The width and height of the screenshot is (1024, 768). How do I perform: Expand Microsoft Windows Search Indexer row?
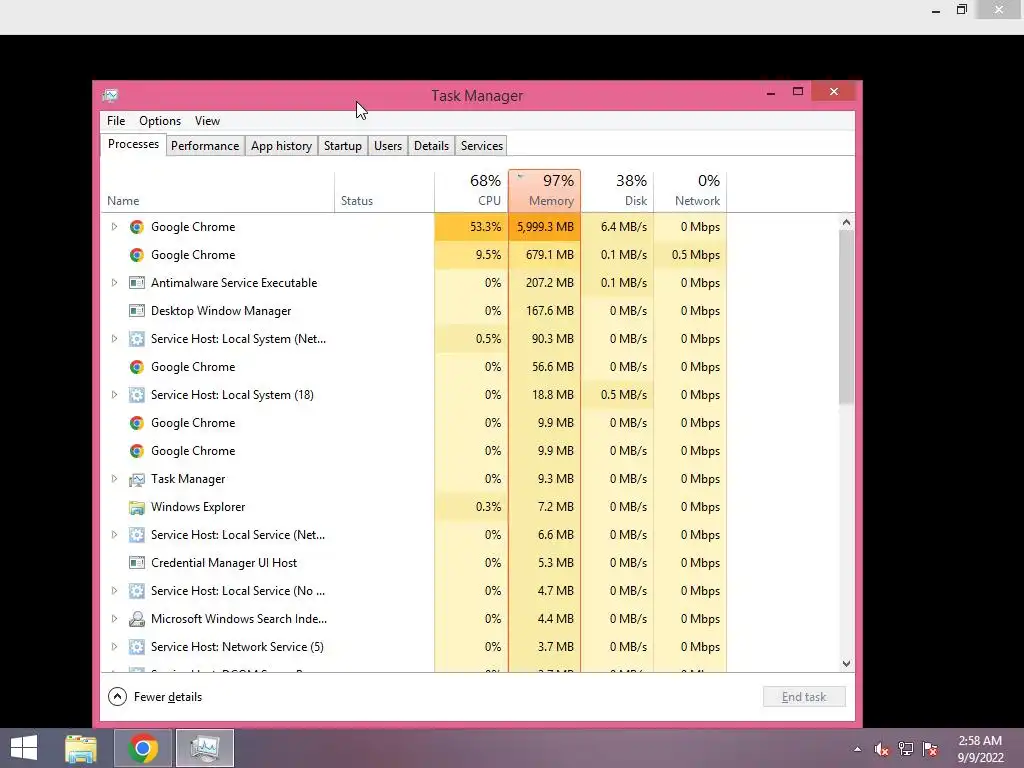114,619
